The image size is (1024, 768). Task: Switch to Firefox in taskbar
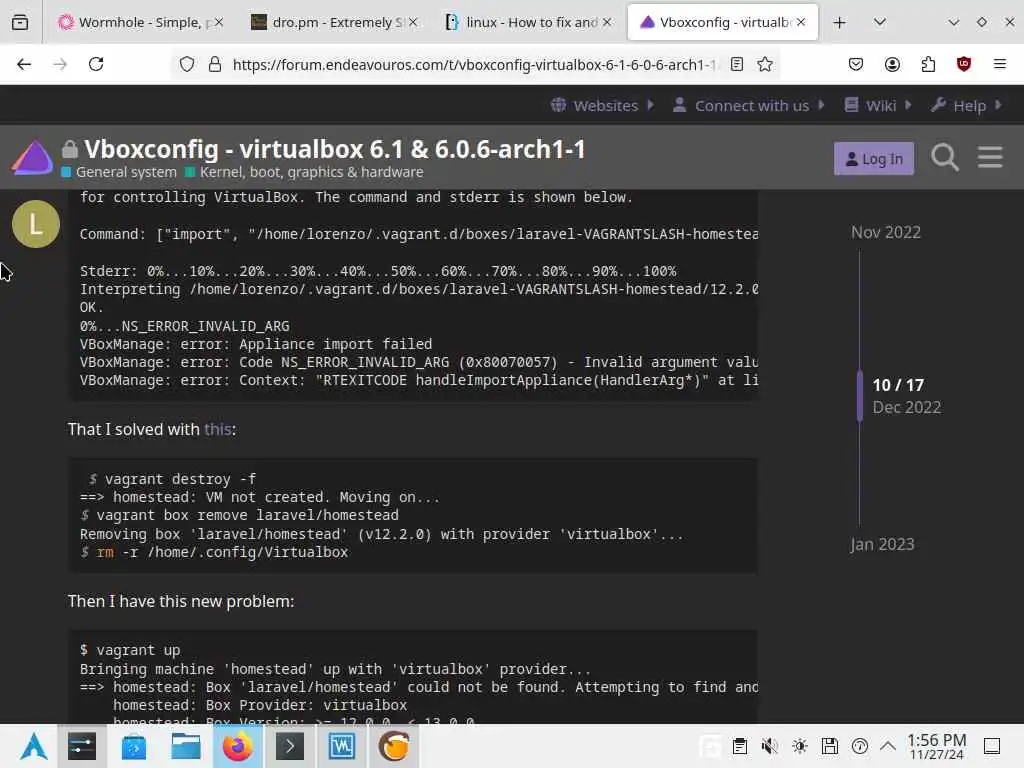(238, 746)
